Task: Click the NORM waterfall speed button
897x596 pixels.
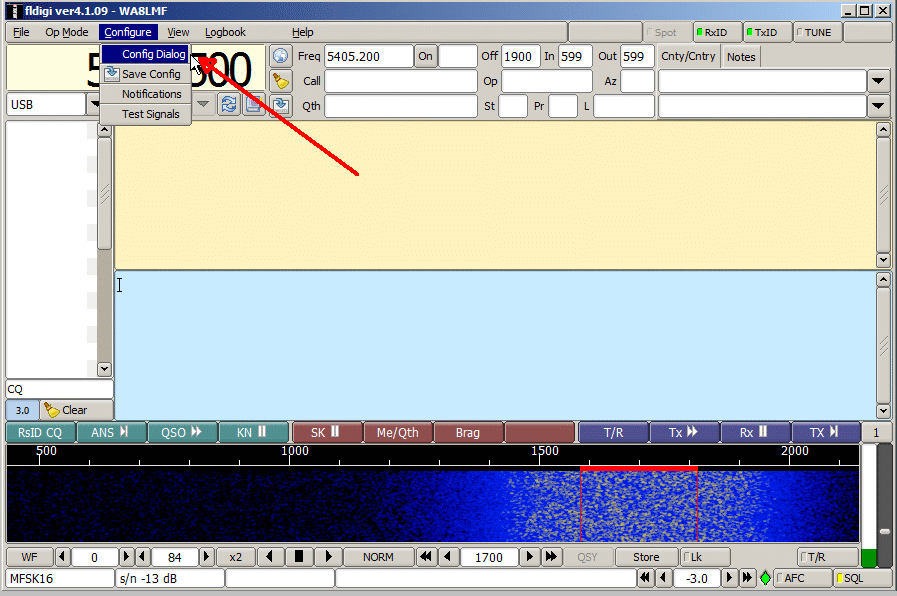Action: (378, 557)
